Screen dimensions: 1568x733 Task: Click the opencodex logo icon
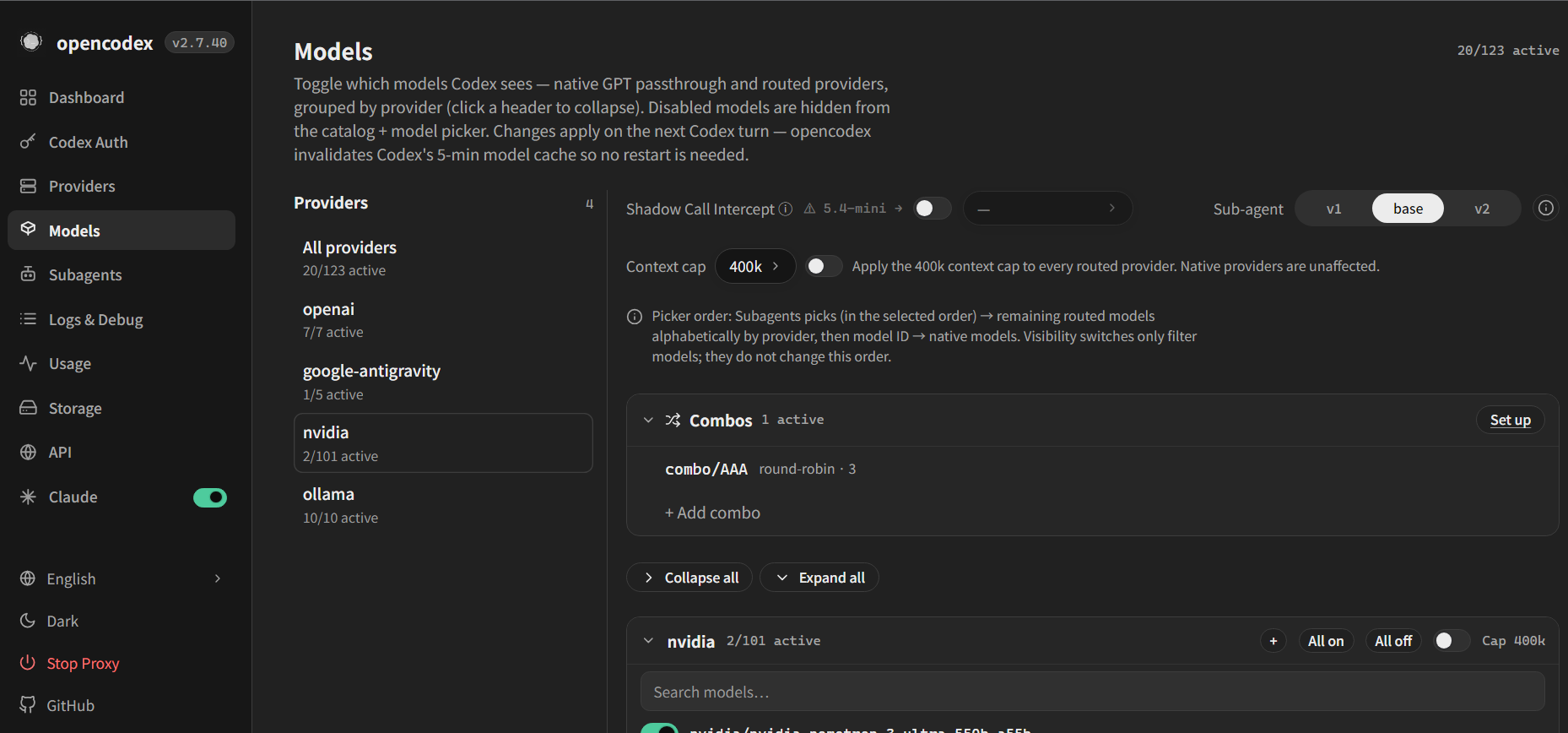click(31, 42)
